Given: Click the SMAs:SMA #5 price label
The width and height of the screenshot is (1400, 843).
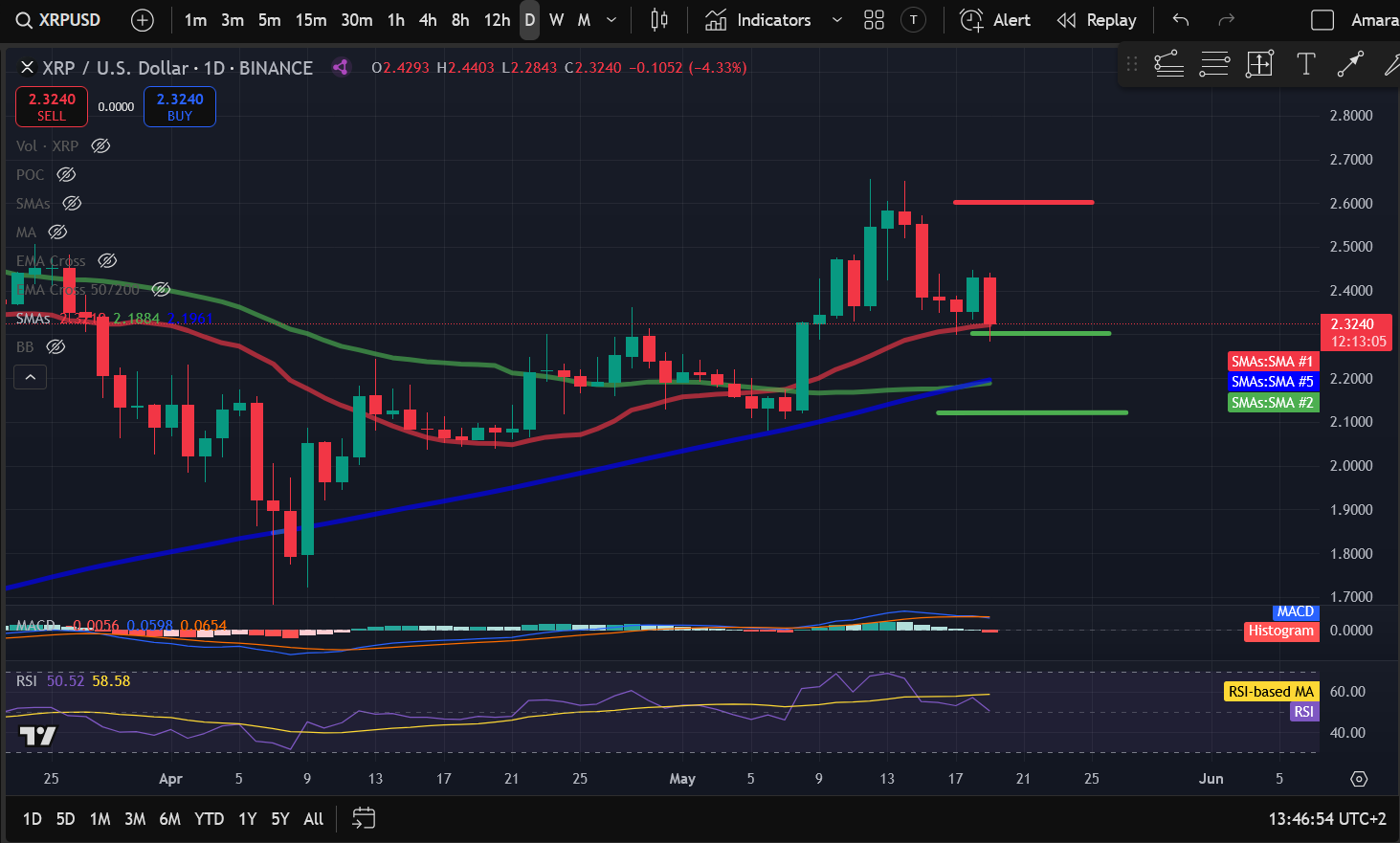Looking at the screenshot, I should click(x=1273, y=382).
